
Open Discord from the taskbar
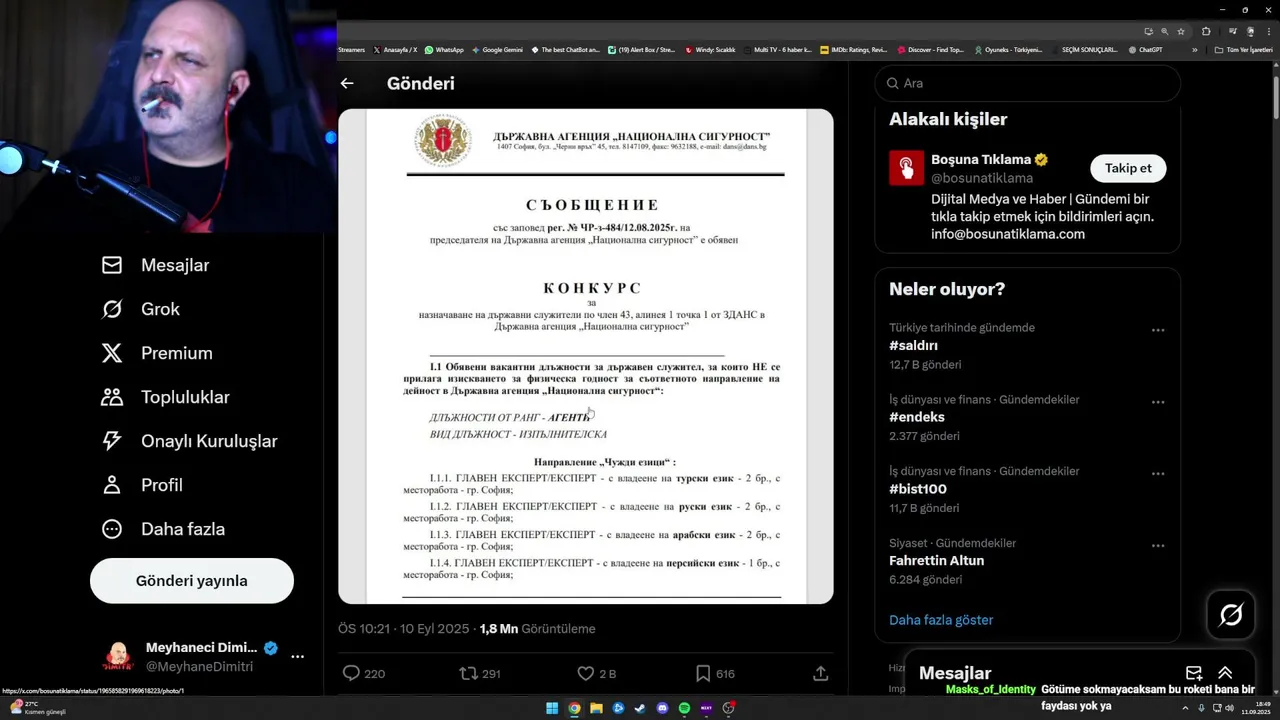pos(662,708)
